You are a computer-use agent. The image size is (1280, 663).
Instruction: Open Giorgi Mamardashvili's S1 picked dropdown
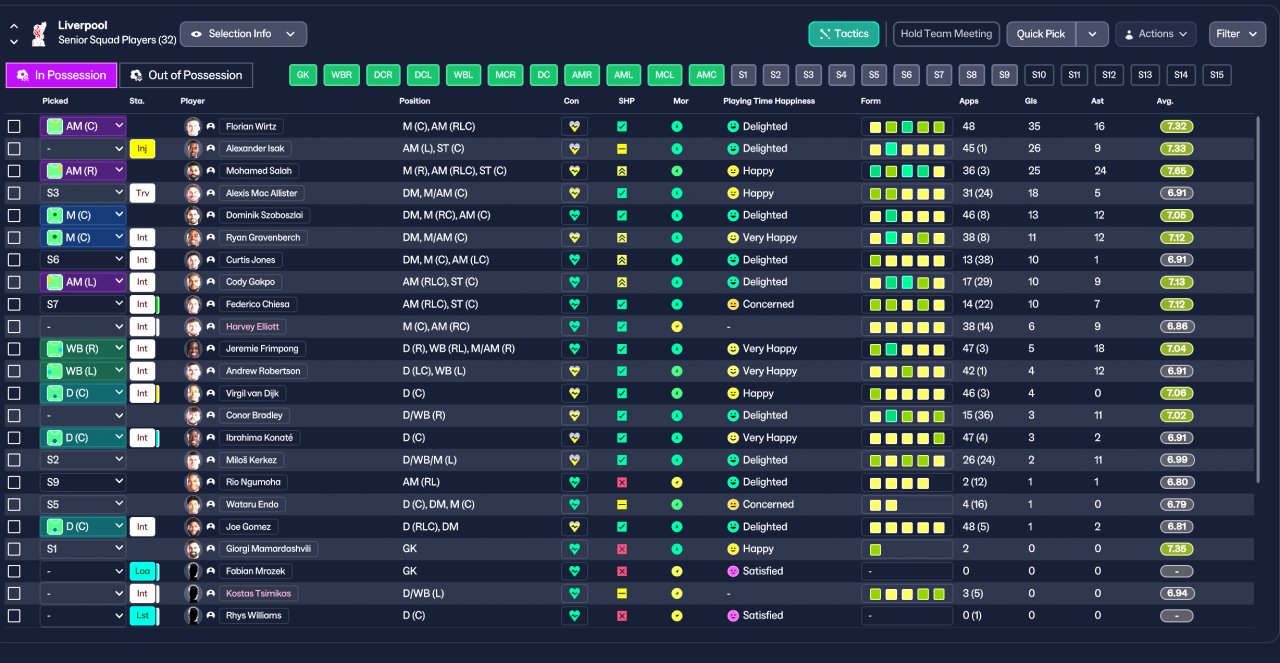click(x=83, y=549)
